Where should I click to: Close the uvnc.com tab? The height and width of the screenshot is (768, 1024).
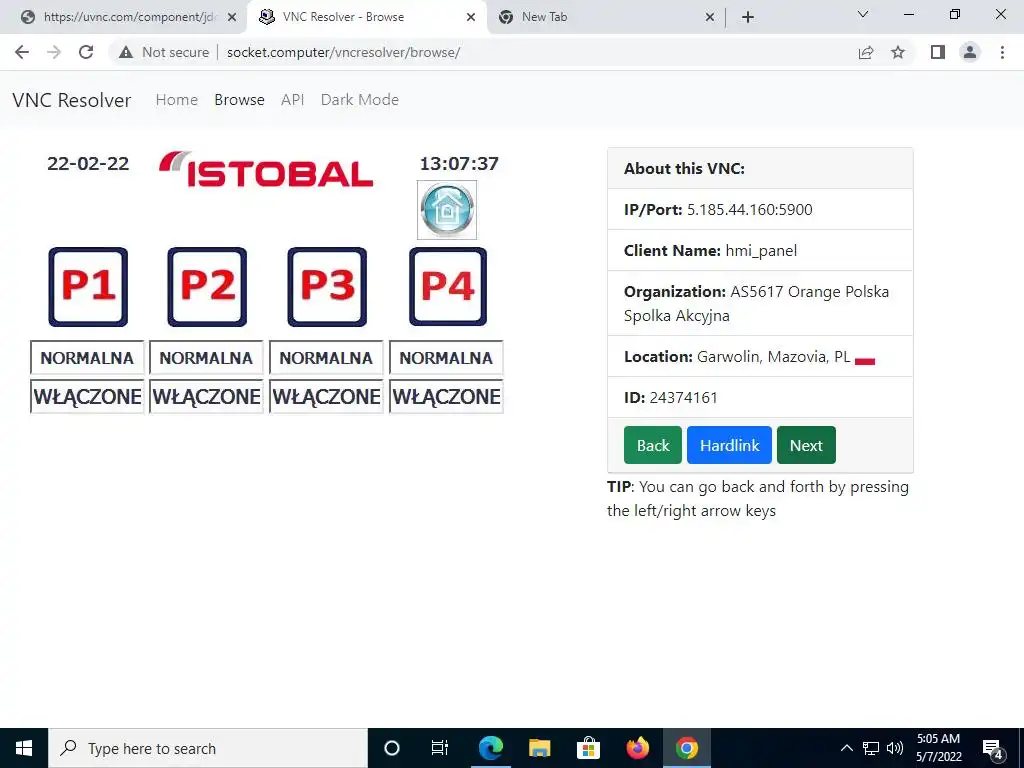tap(232, 17)
